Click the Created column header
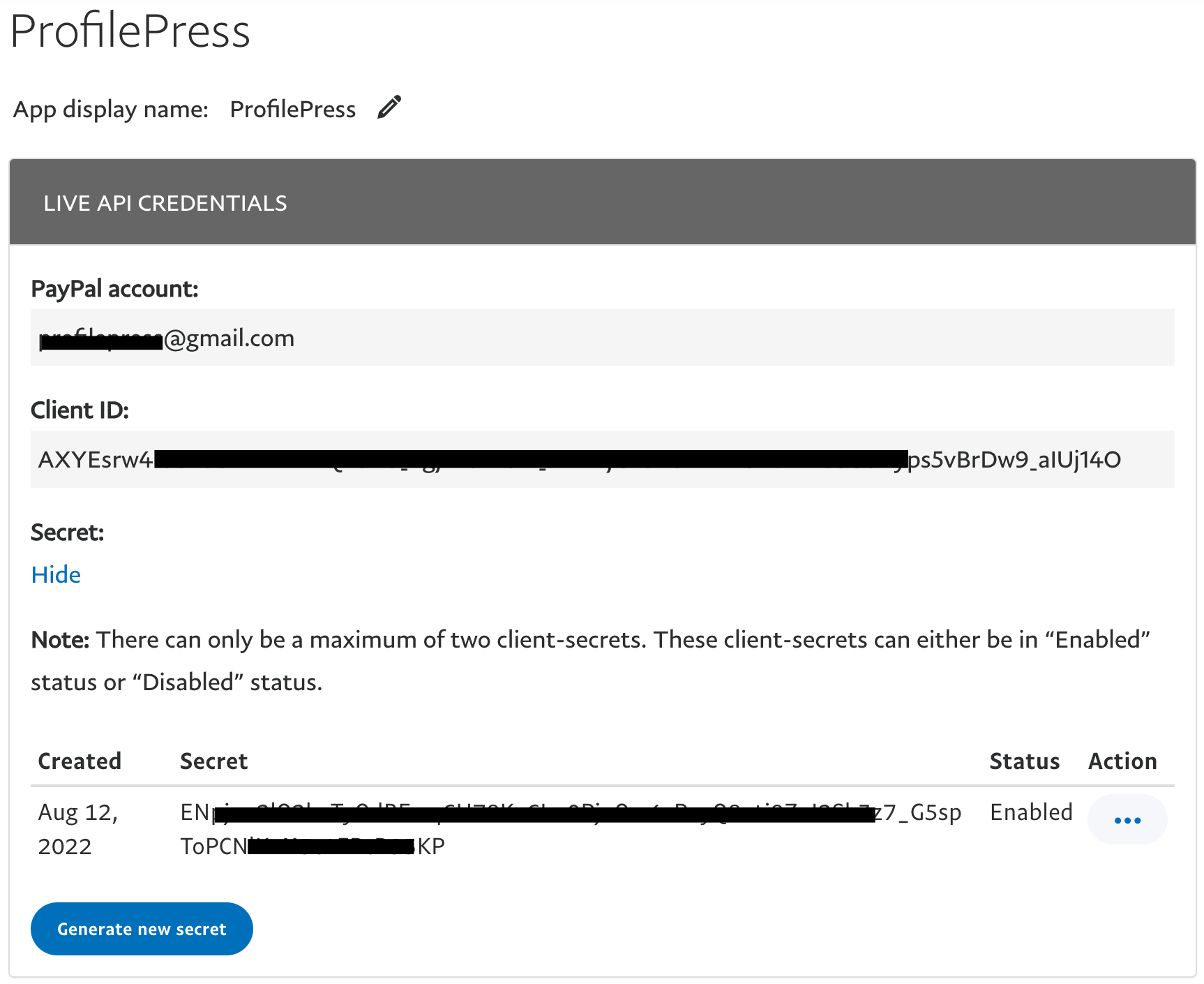Viewport: 1204px width, 984px height. [80, 761]
